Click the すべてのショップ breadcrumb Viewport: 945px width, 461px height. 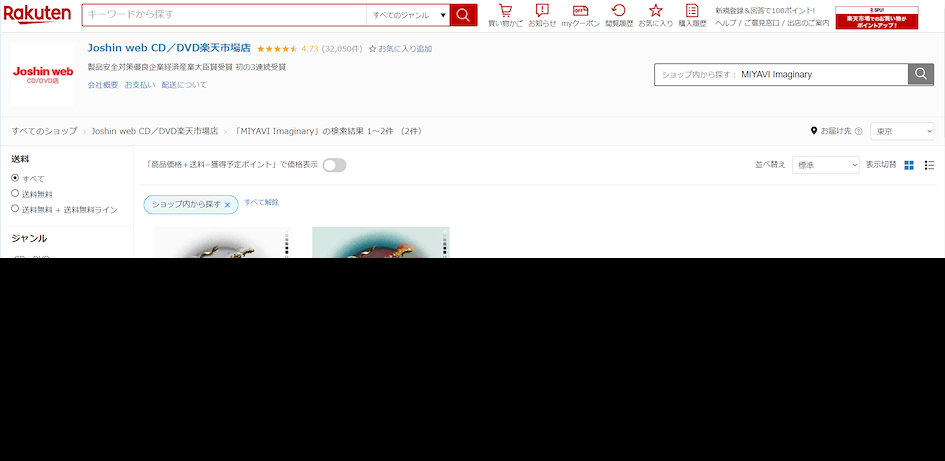click(x=44, y=131)
